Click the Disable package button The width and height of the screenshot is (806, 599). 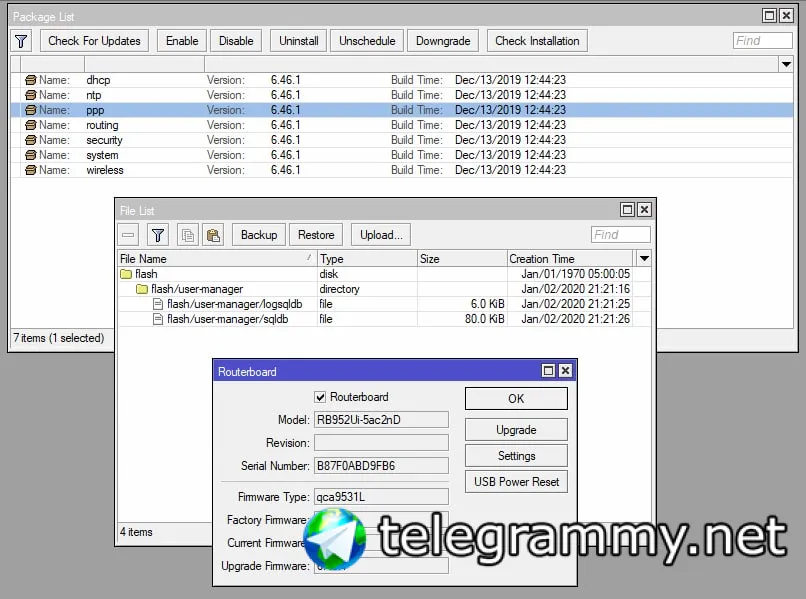[x=236, y=41]
